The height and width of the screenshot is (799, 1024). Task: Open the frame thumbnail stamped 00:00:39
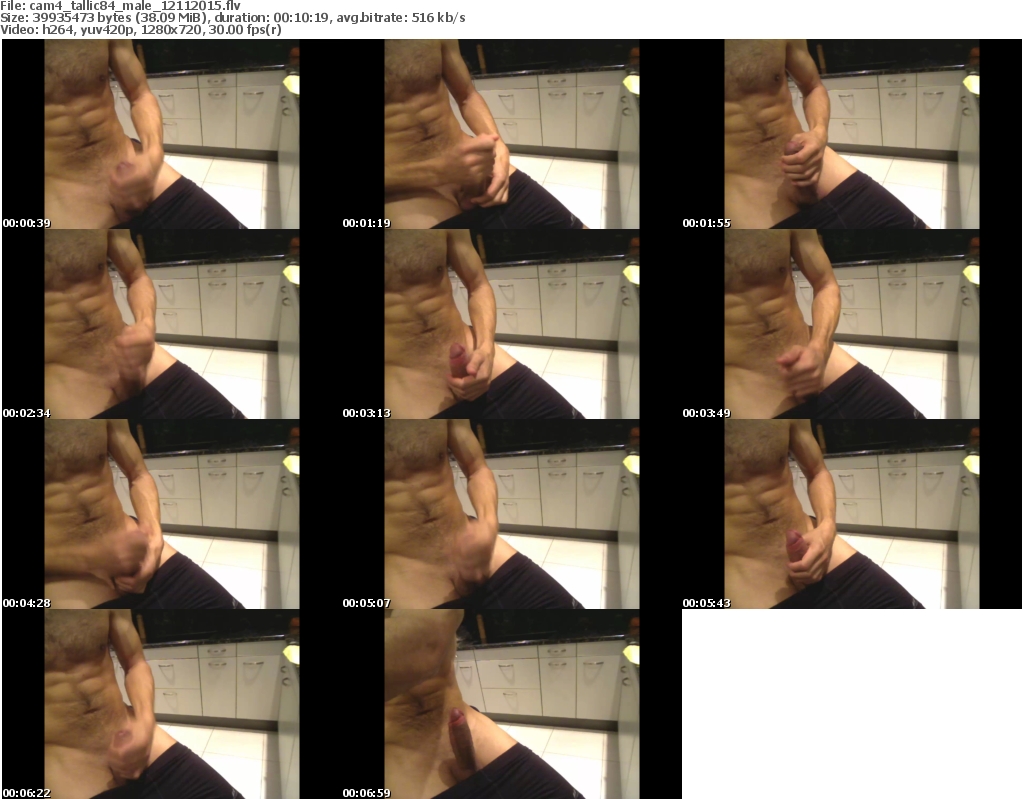coord(172,134)
